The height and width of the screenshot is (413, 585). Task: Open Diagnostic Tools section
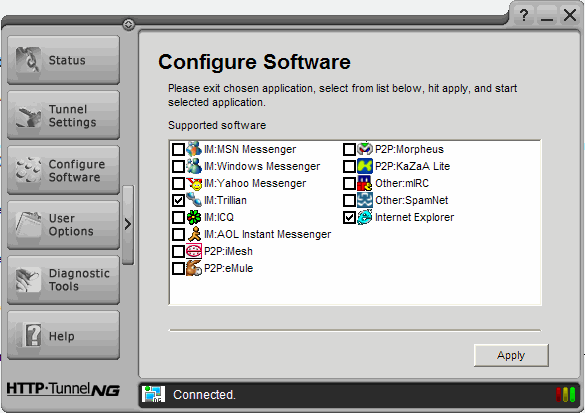[63, 280]
